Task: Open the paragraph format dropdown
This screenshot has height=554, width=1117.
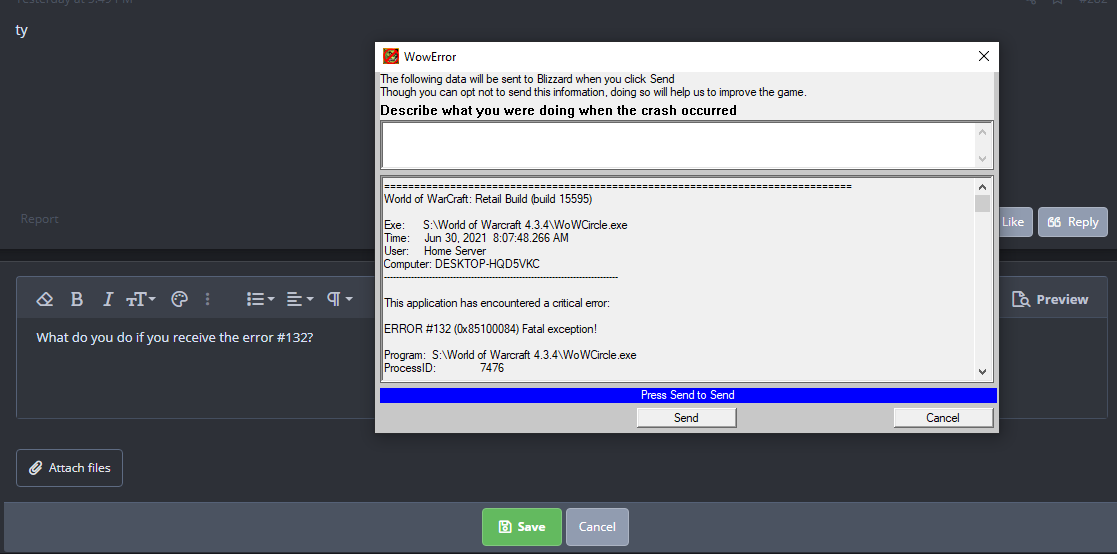Action: coord(340,299)
